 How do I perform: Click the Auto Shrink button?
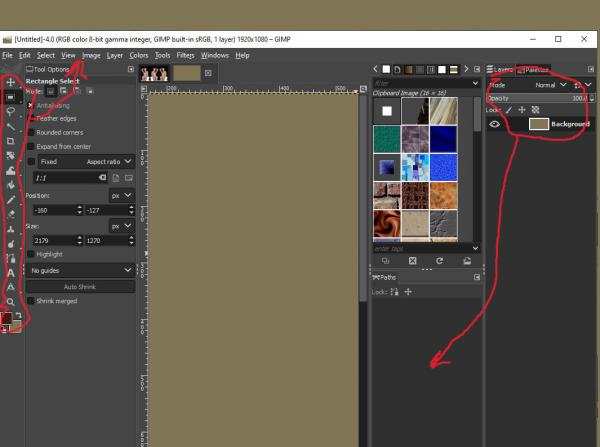[x=80, y=287]
